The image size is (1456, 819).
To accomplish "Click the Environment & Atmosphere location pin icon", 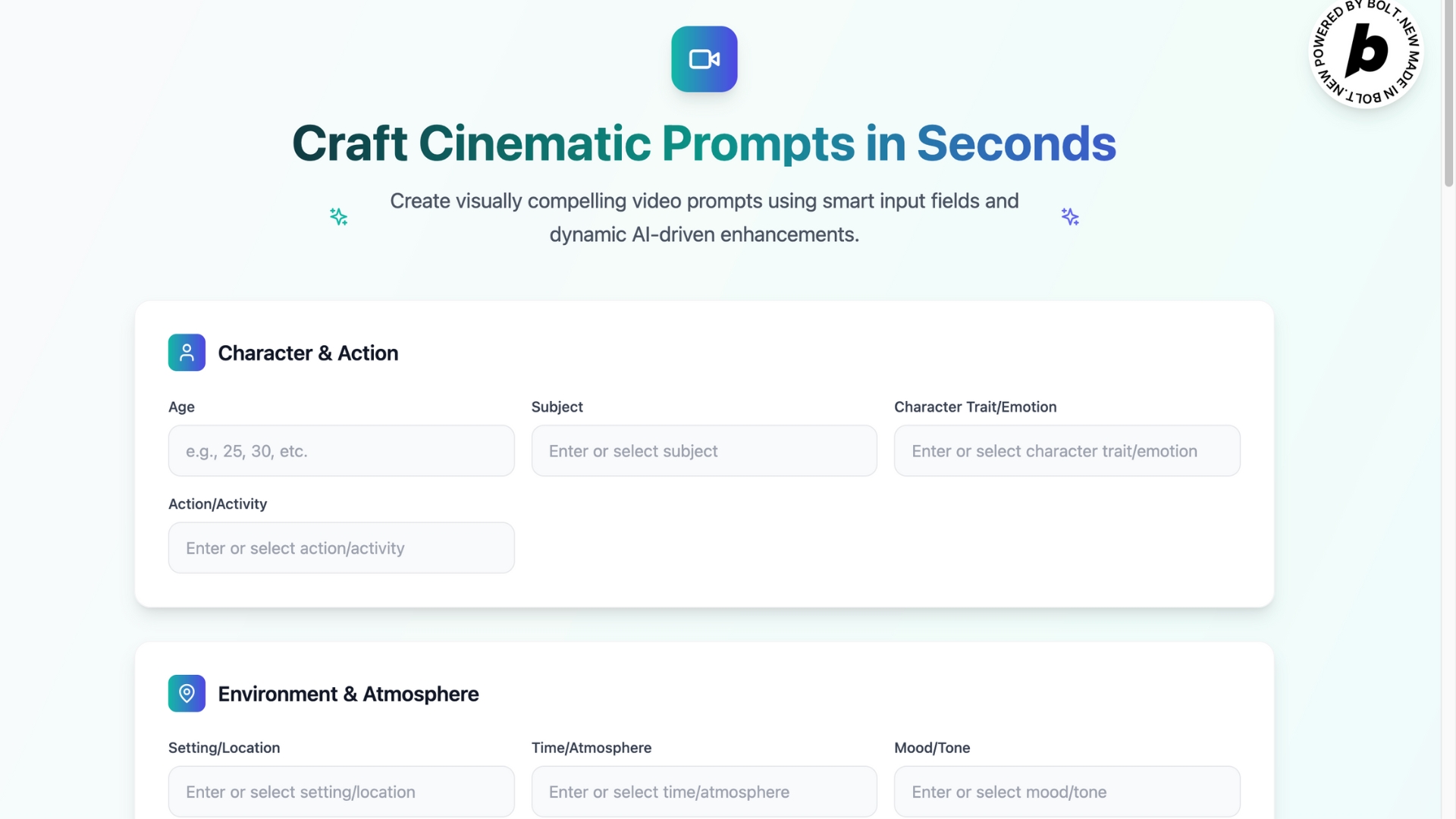I will [187, 693].
